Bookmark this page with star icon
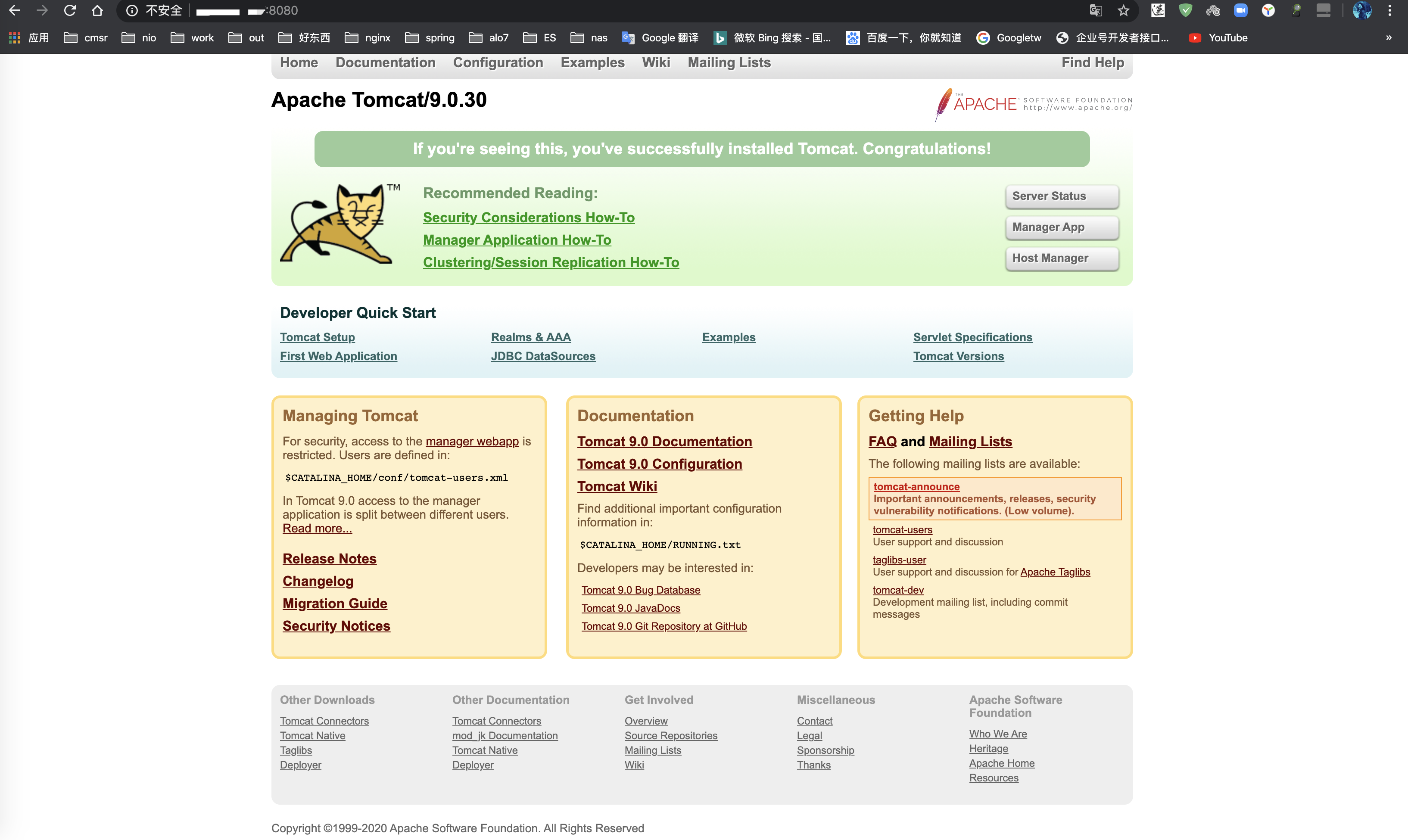 (1123, 11)
